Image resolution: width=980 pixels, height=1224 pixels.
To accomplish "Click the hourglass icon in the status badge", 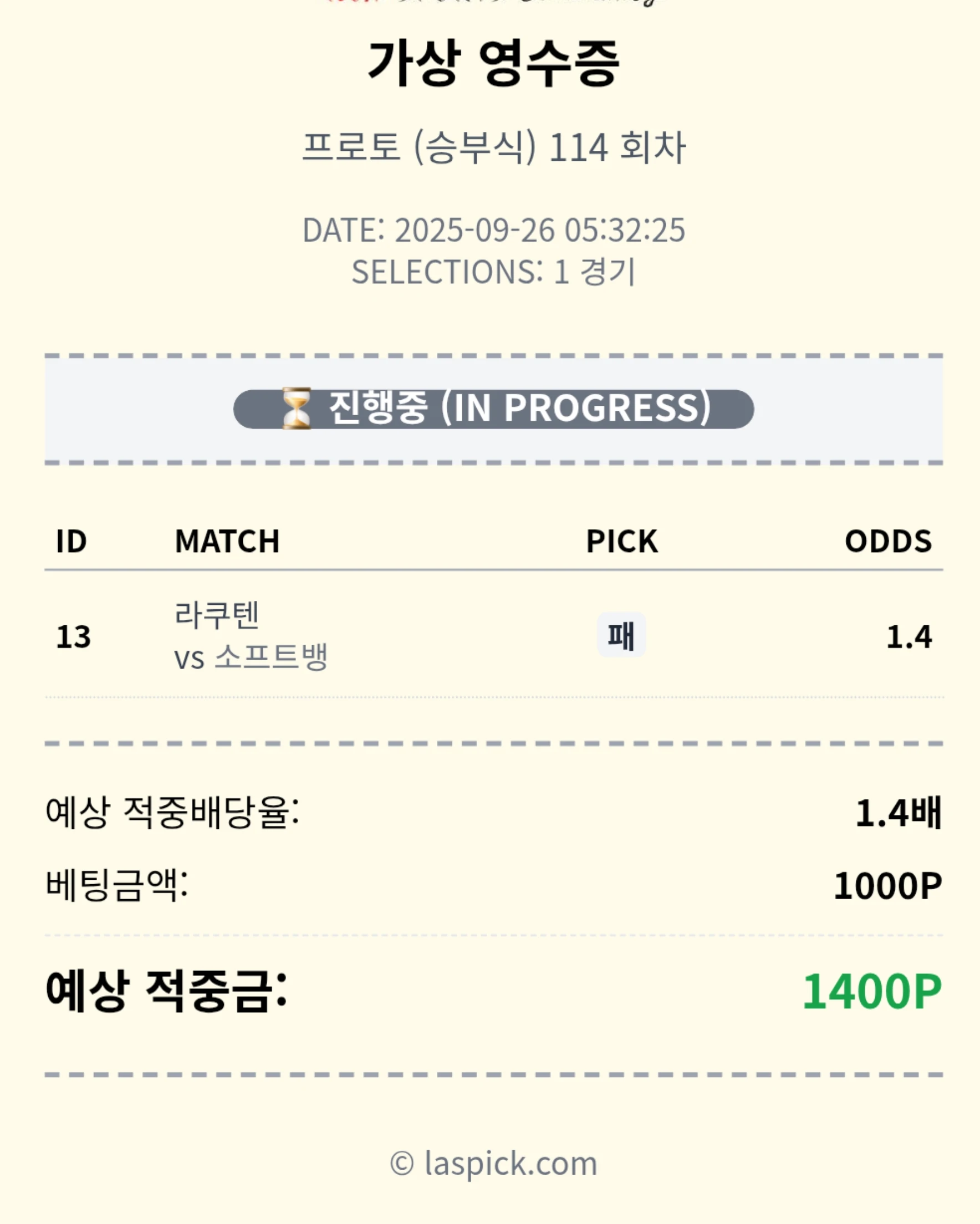I will (x=296, y=408).
